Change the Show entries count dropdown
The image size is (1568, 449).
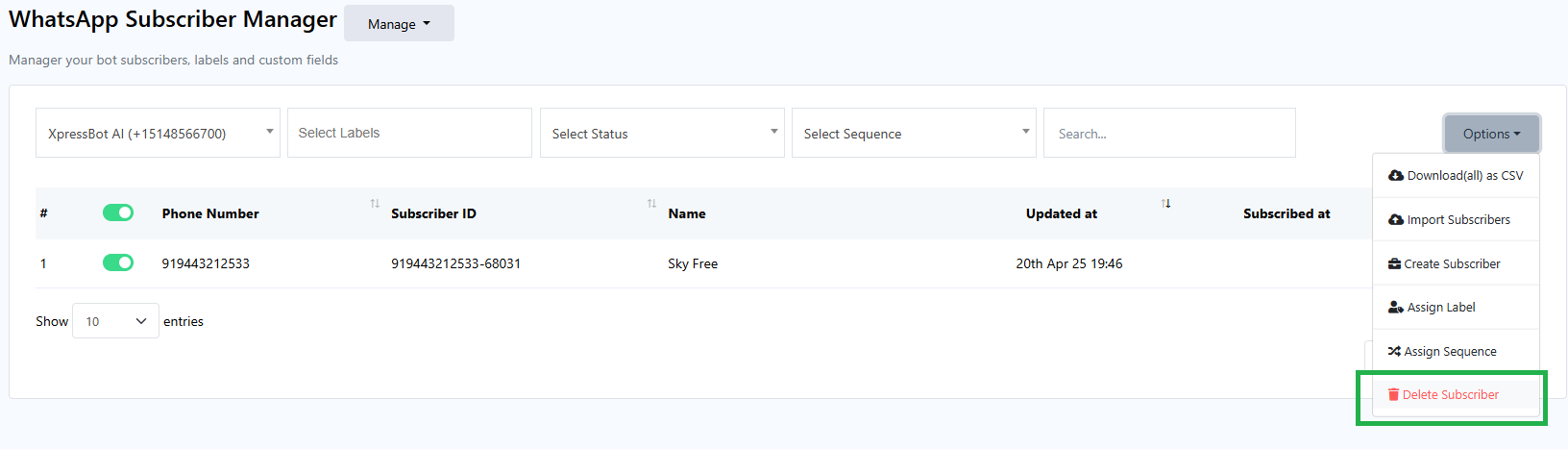coord(115,321)
